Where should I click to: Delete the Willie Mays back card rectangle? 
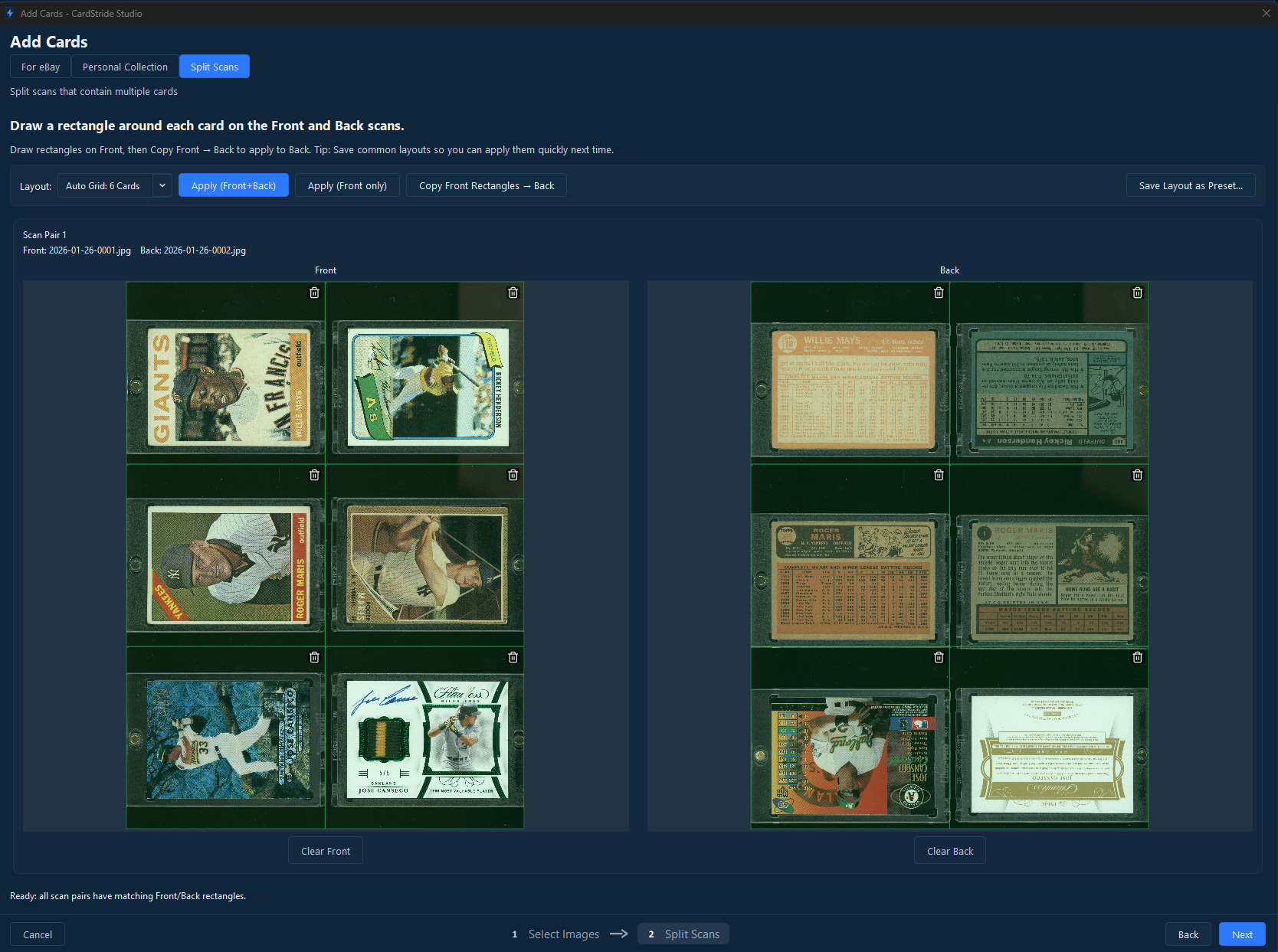pyautogui.click(x=939, y=293)
